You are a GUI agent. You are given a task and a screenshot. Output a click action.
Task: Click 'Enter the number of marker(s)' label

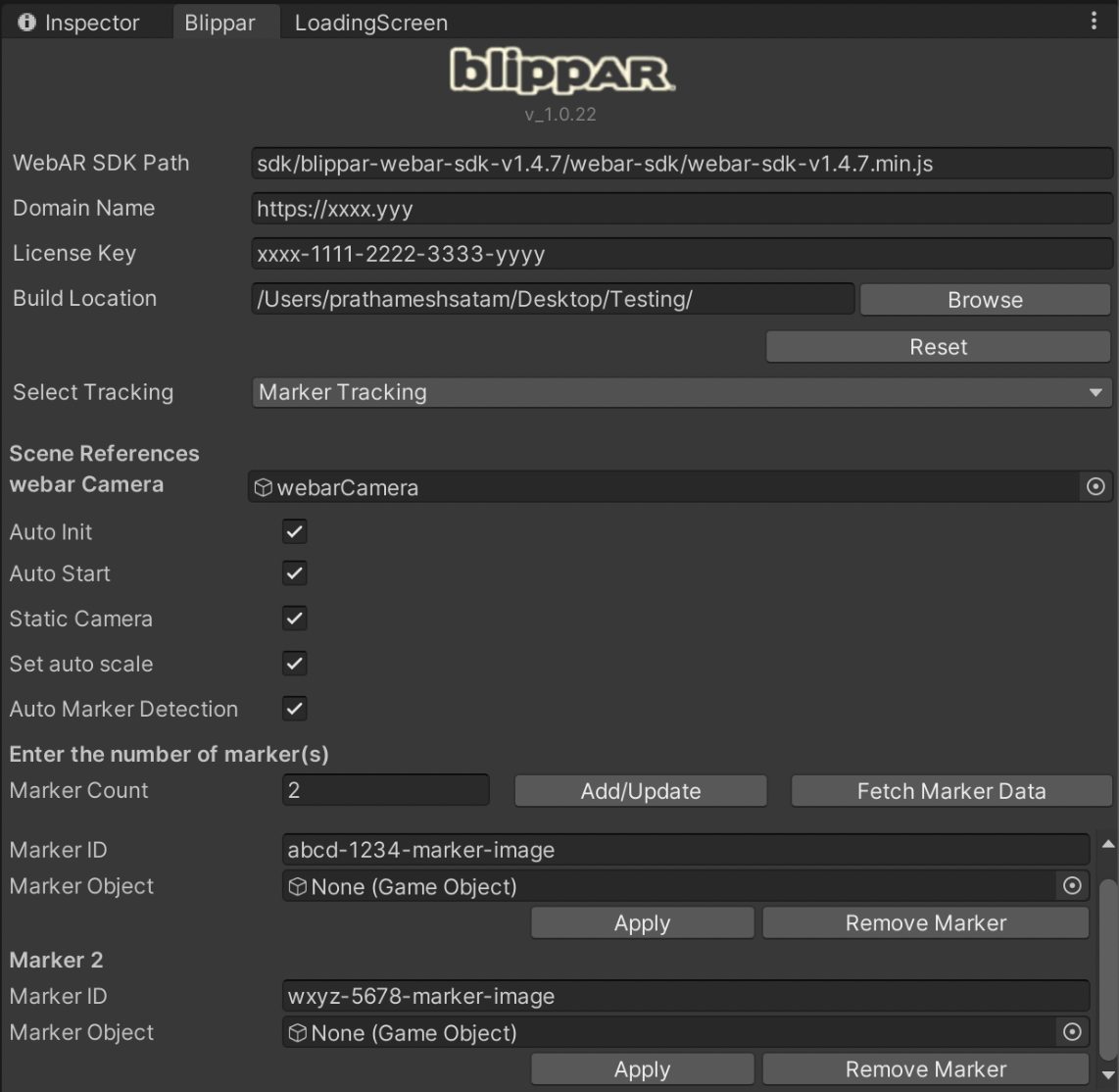pos(170,755)
